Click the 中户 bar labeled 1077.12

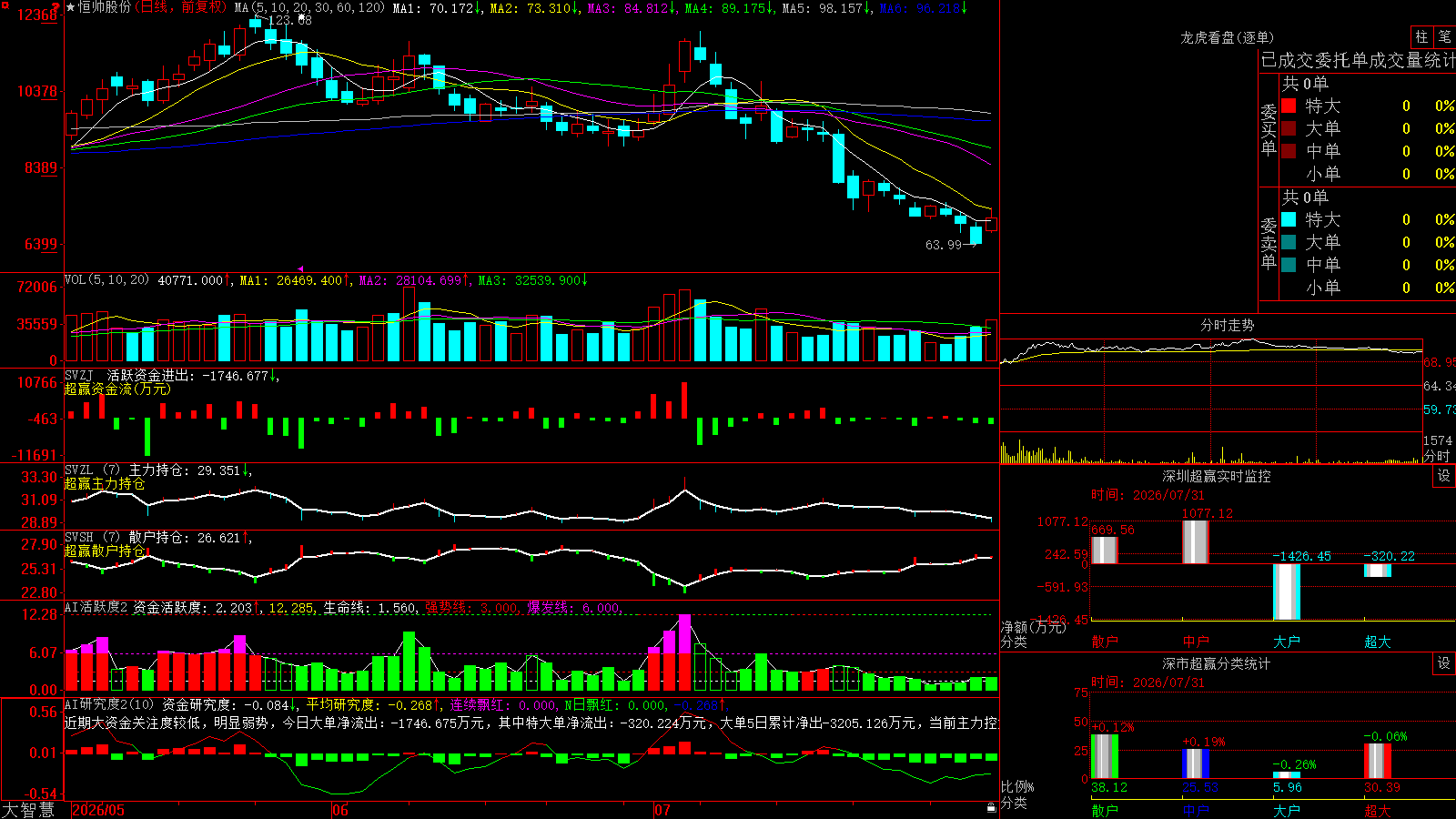click(1195, 542)
